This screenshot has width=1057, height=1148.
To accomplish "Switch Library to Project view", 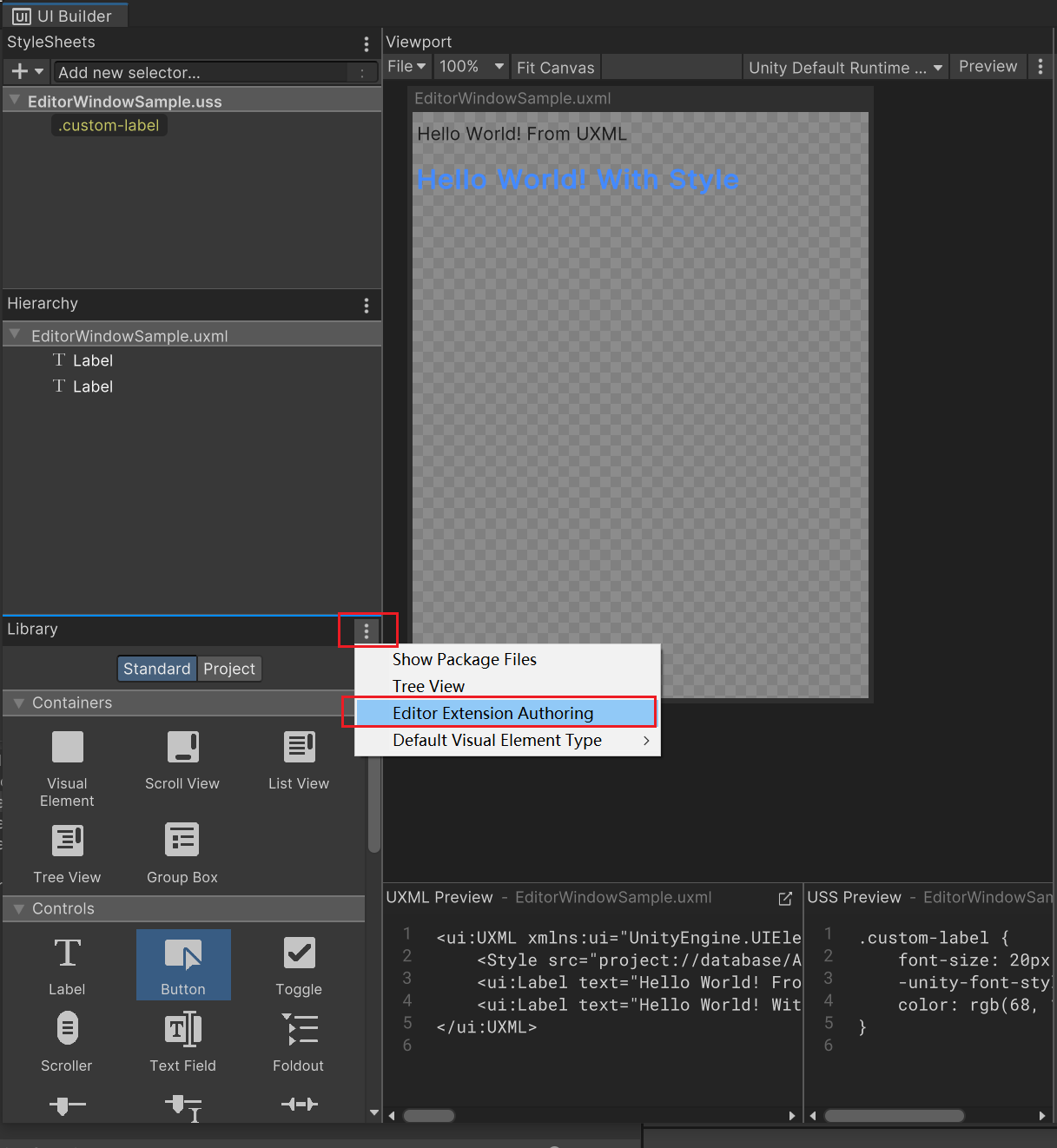I will tap(229, 669).
